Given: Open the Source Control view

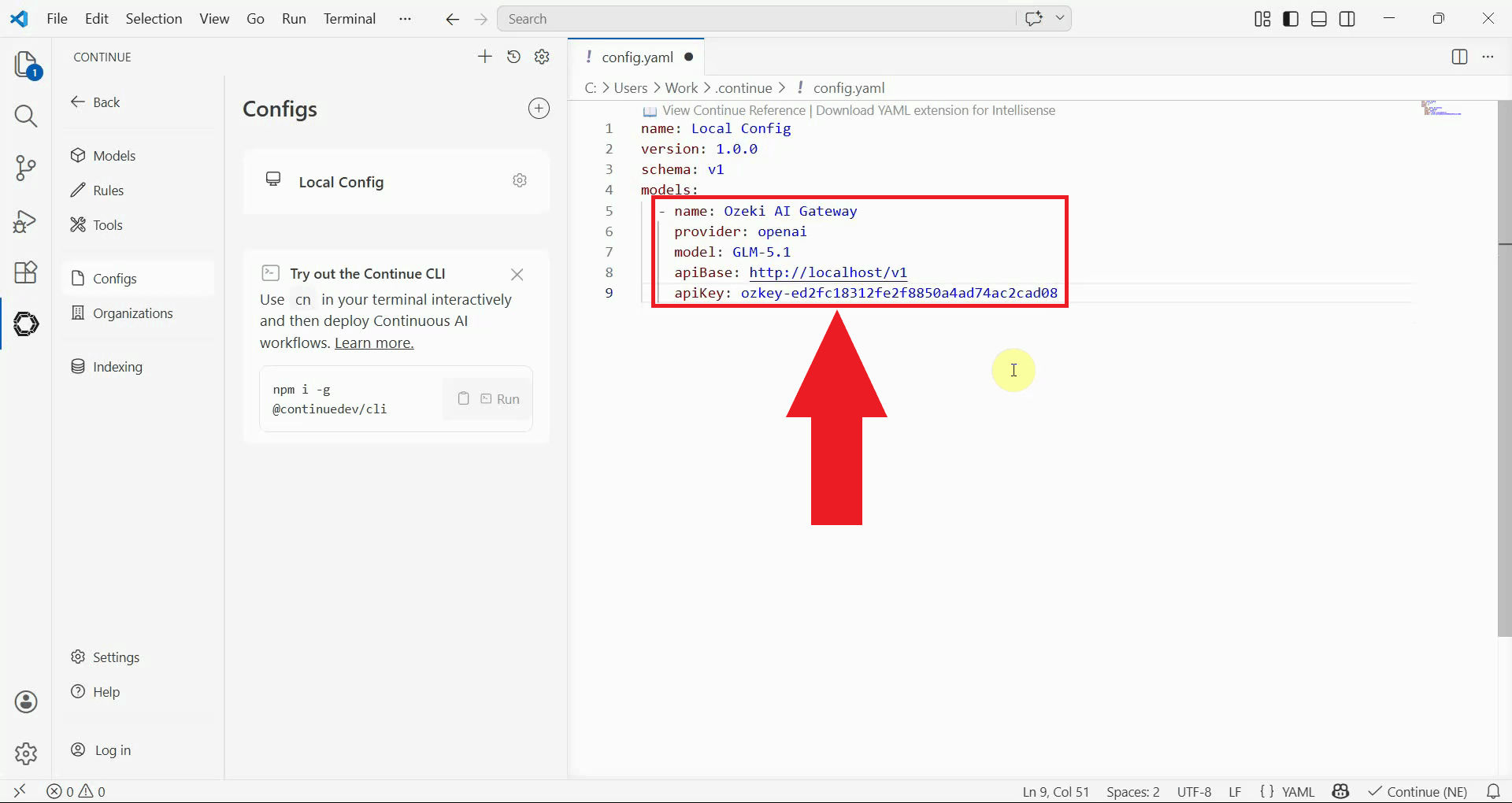Looking at the screenshot, I should 26,168.
